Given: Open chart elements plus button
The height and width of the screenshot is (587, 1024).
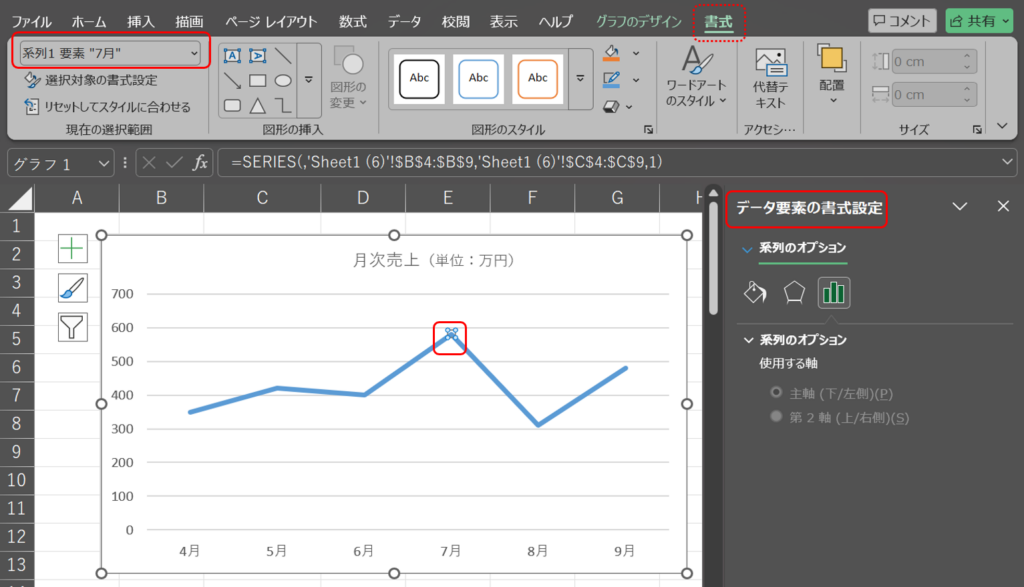Looking at the screenshot, I should 72,249.
